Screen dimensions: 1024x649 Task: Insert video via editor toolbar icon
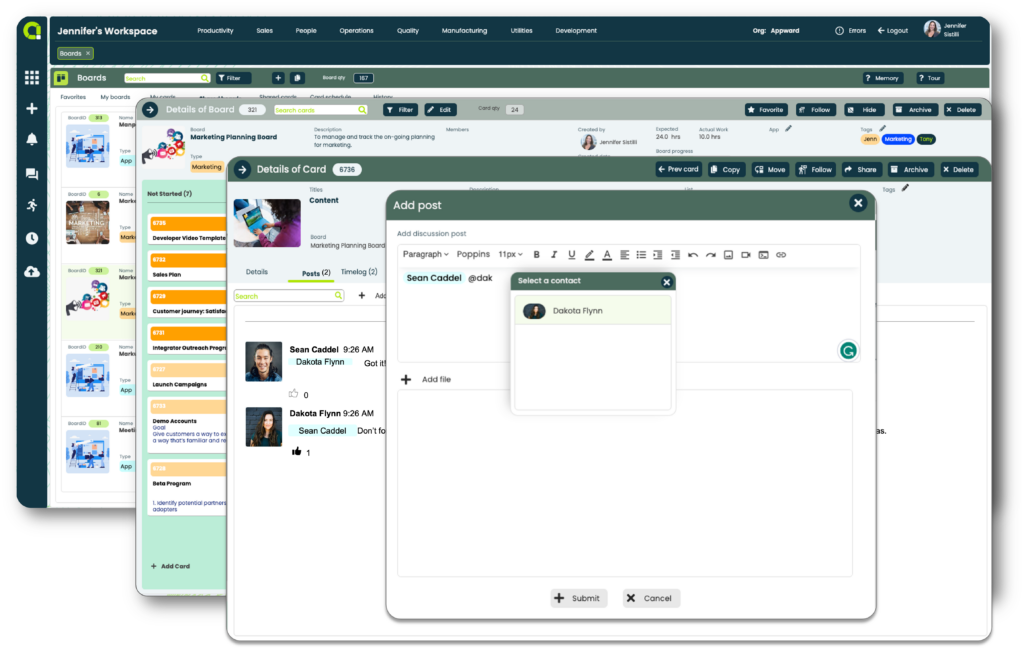(746, 255)
